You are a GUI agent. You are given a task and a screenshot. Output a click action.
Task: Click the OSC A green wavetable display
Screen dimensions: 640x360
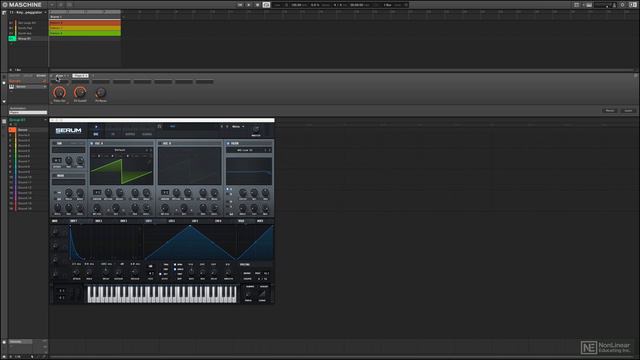pyautogui.click(x=121, y=170)
